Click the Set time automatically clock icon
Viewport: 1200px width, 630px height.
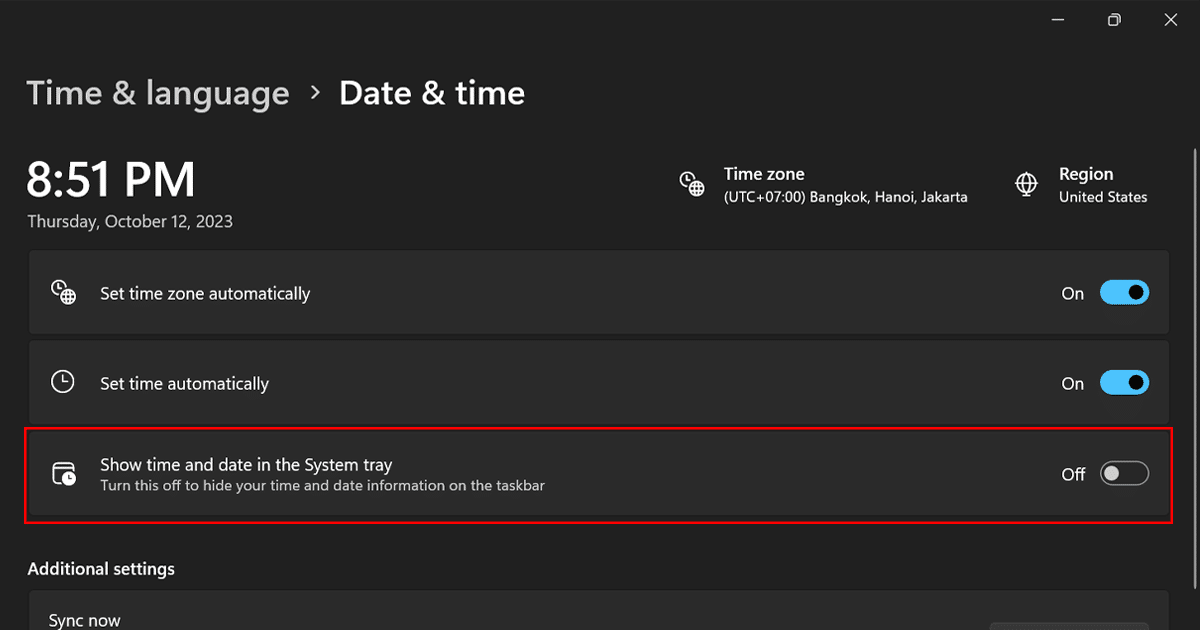63,382
